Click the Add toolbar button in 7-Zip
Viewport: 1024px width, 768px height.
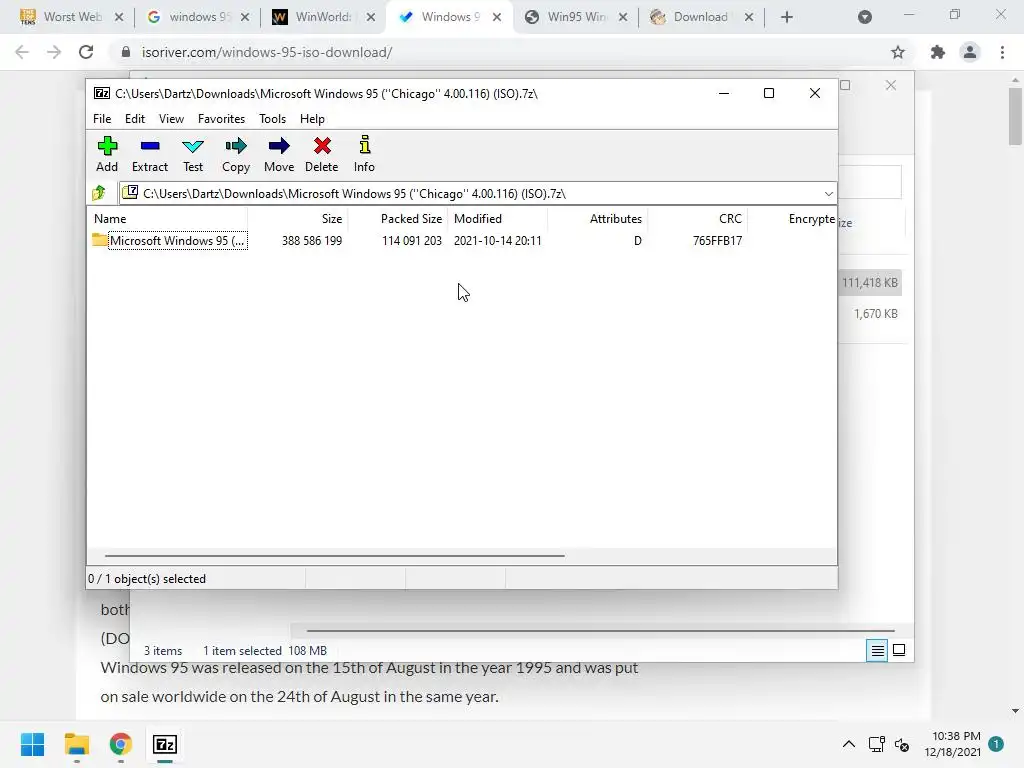point(107,155)
